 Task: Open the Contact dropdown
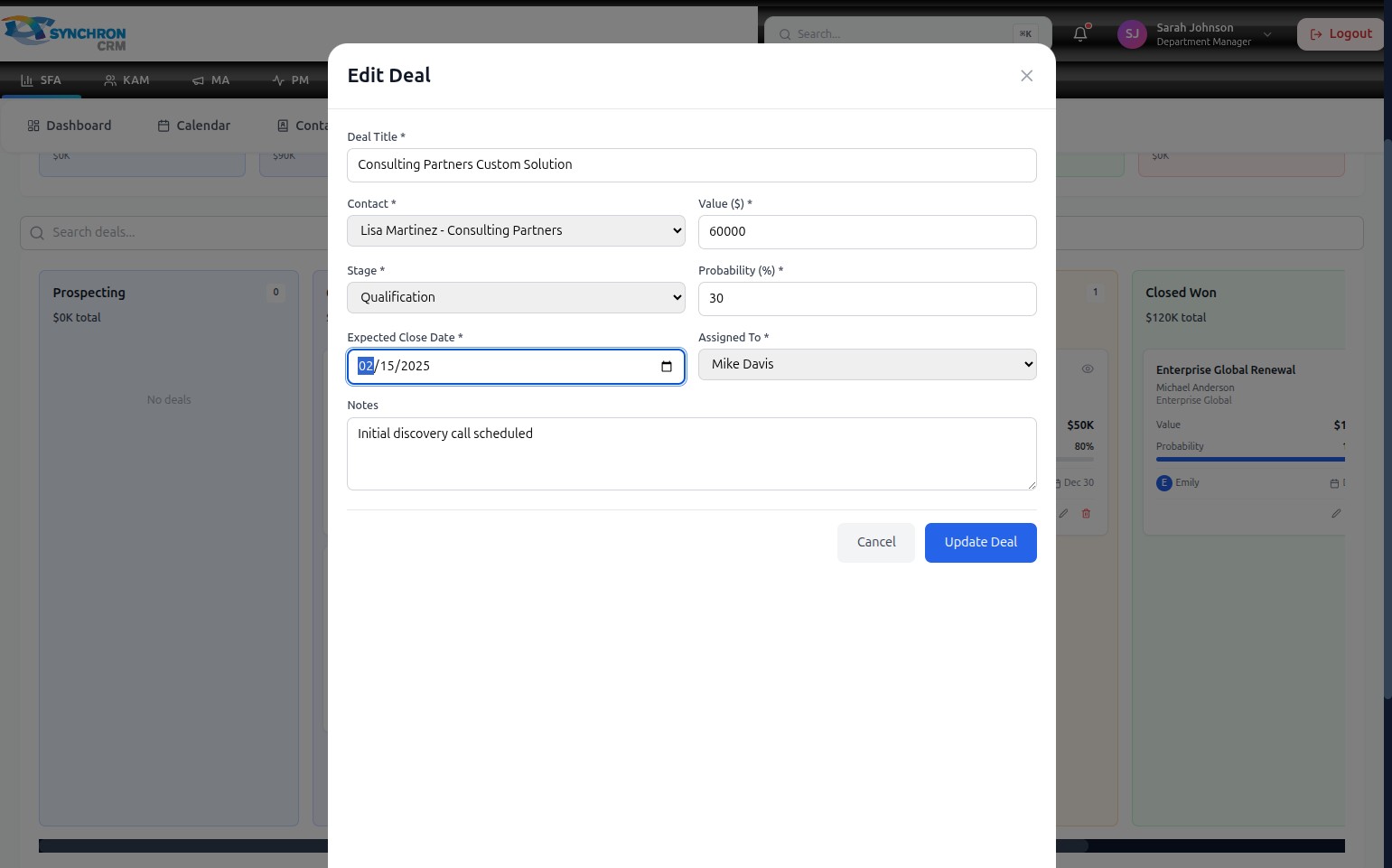point(516,231)
